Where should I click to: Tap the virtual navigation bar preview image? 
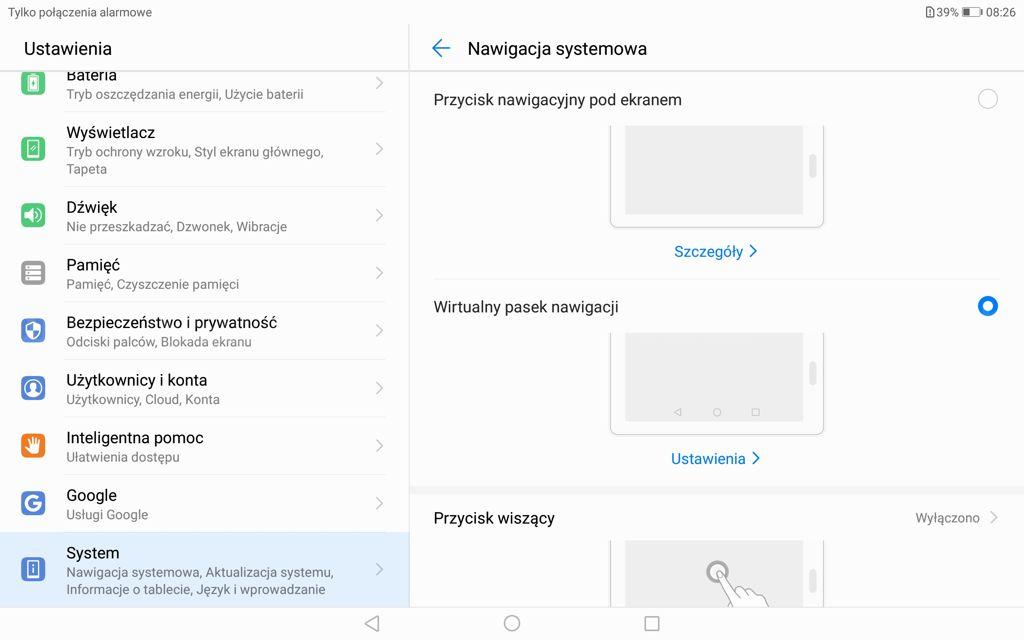pos(716,380)
